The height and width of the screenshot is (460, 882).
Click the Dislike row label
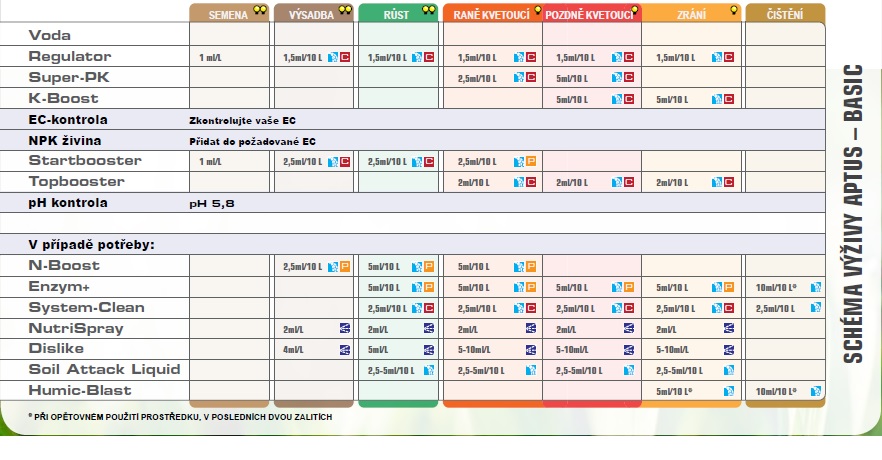click(x=56, y=349)
